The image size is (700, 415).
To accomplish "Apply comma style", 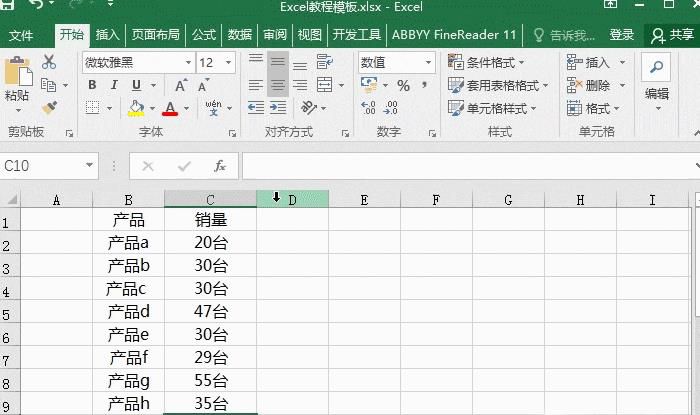I will coord(424,84).
